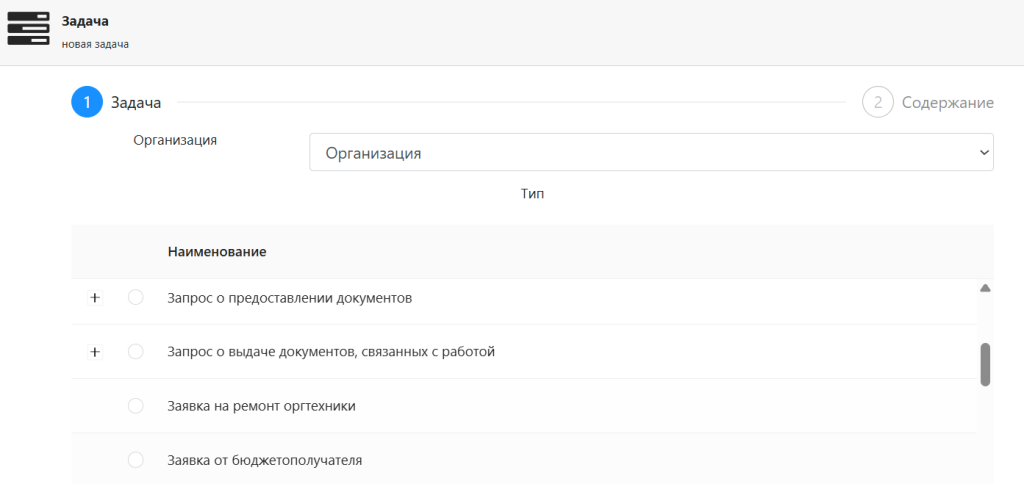Click the scroll-up arrow in type list
Viewport: 1024px width, 484px height.
click(985, 288)
